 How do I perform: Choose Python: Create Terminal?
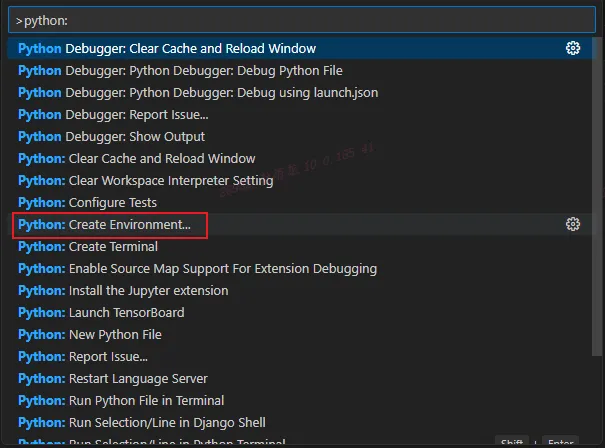coord(299,247)
